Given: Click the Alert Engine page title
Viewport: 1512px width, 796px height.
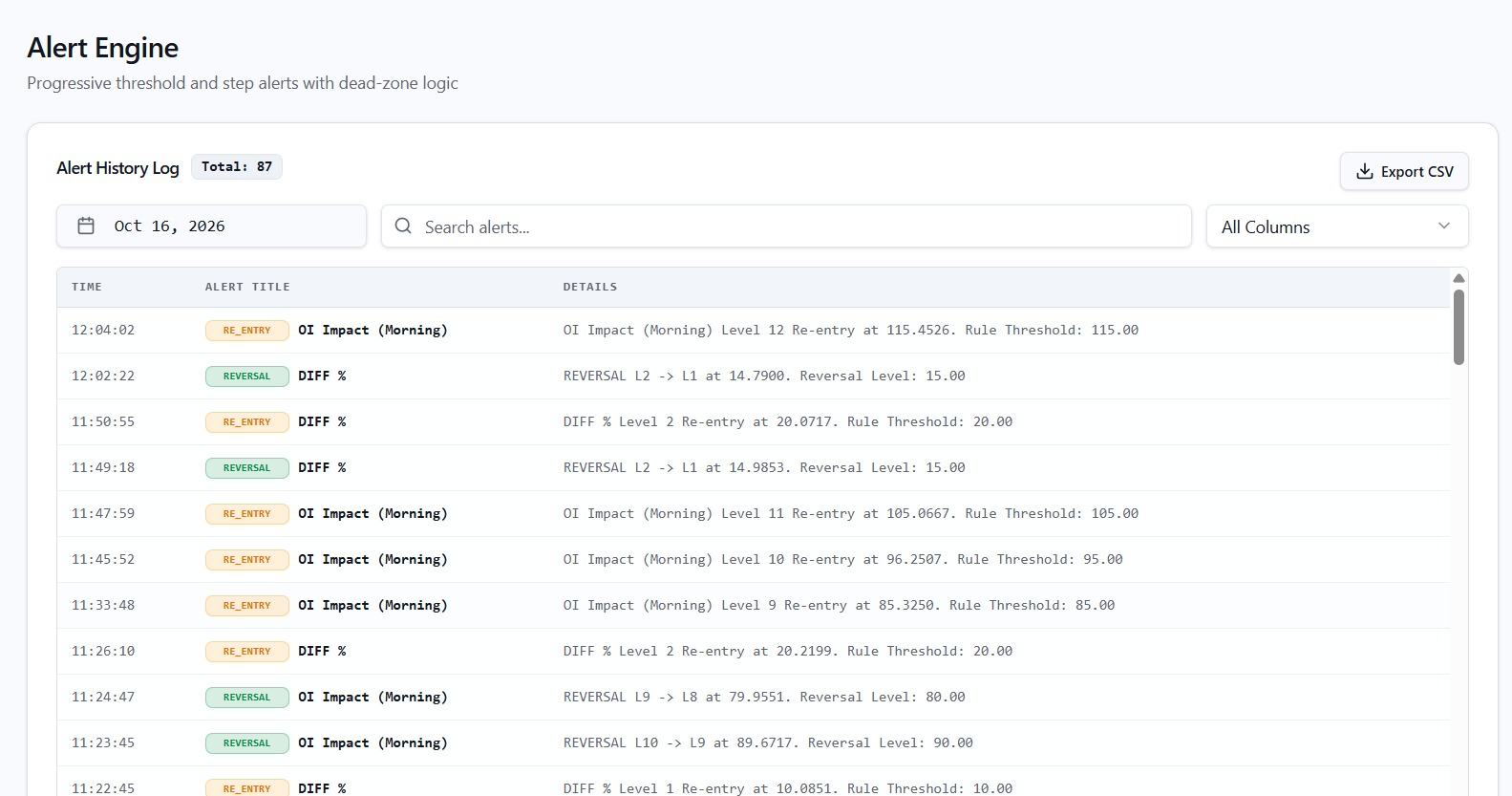Looking at the screenshot, I should (x=103, y=48).
